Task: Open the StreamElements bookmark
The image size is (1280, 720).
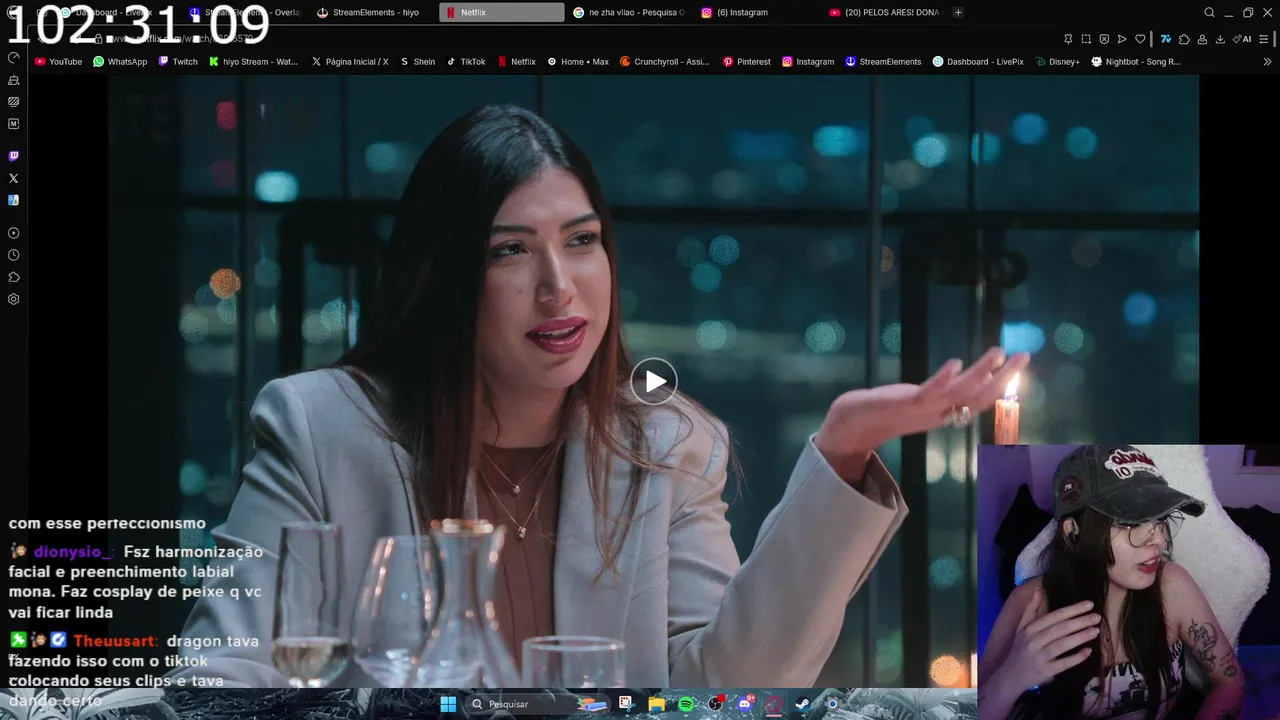Action: (883, 61)
